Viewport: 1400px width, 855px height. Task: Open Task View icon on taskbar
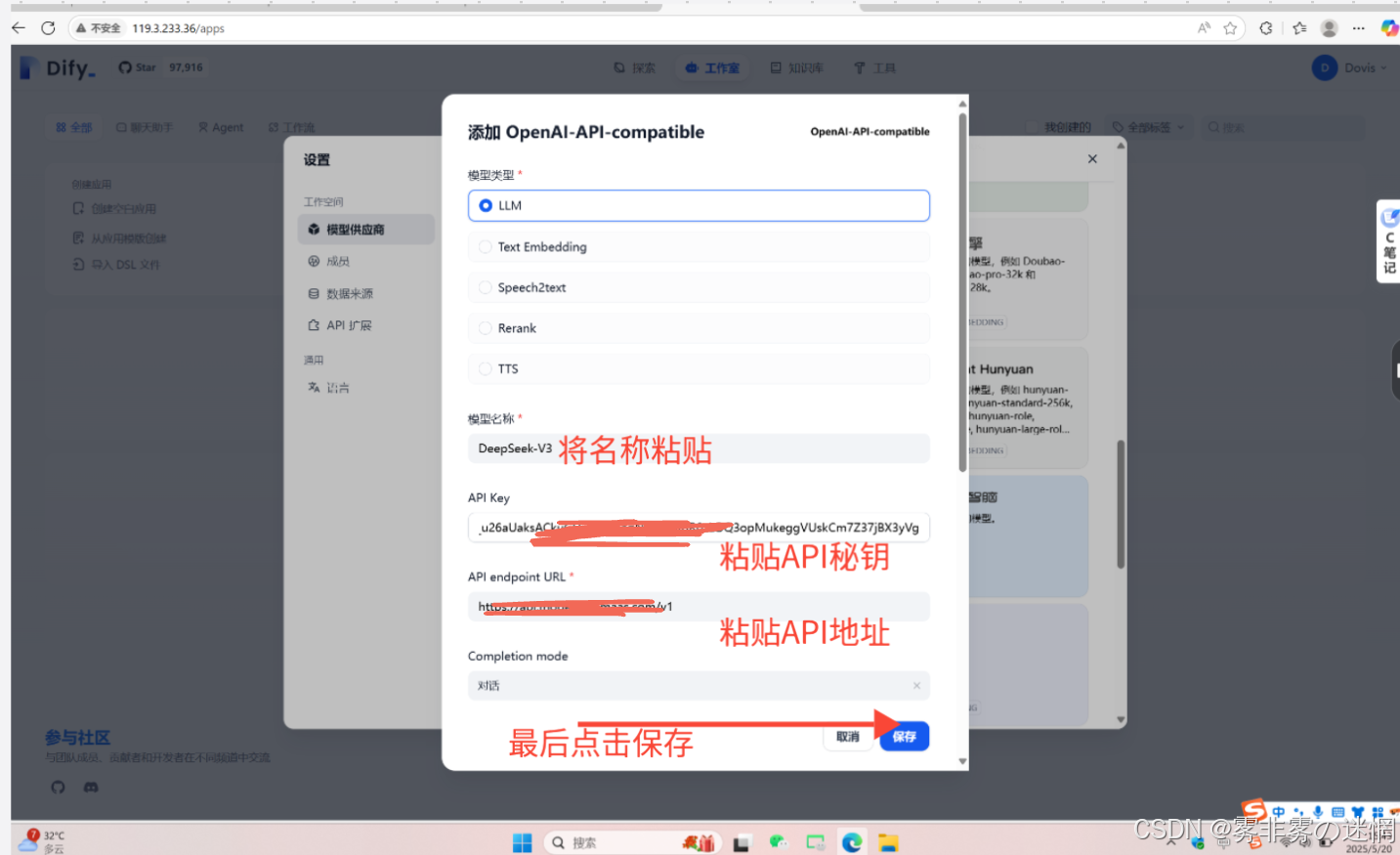[x=742, y=842]
